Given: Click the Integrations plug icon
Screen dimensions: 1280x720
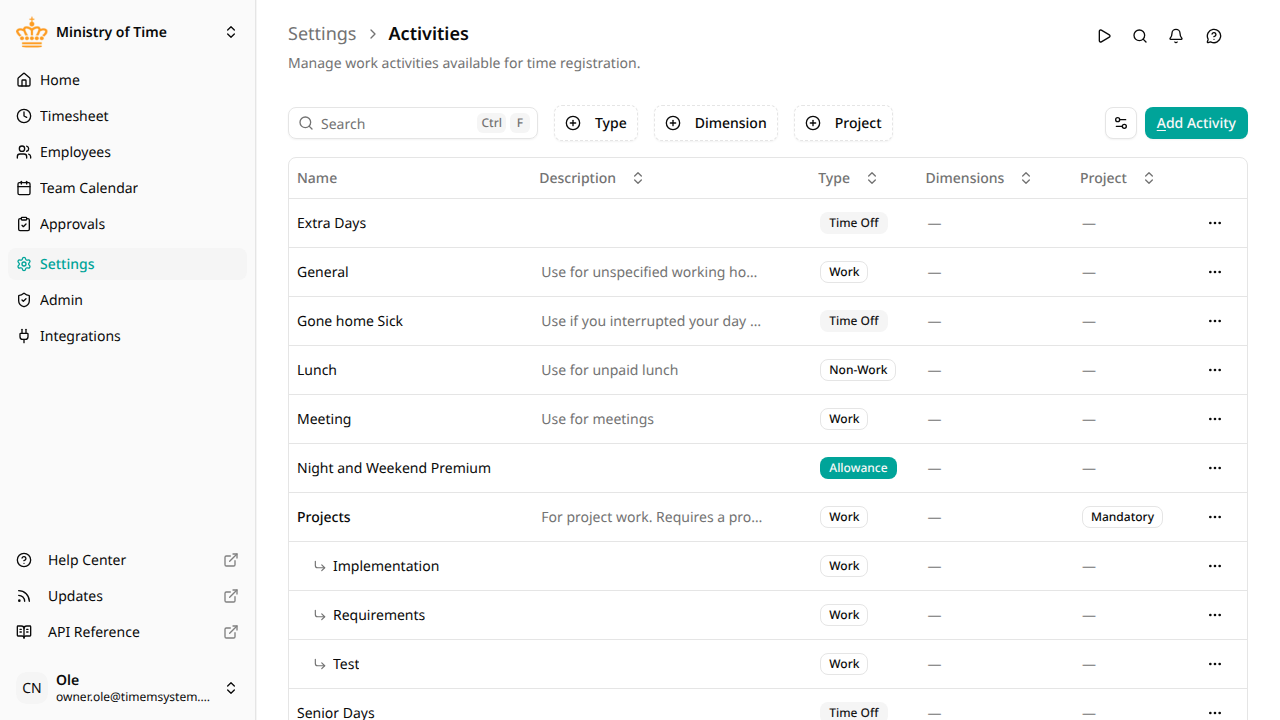Looking at the screenshot, I should click(x=24, y=336).
